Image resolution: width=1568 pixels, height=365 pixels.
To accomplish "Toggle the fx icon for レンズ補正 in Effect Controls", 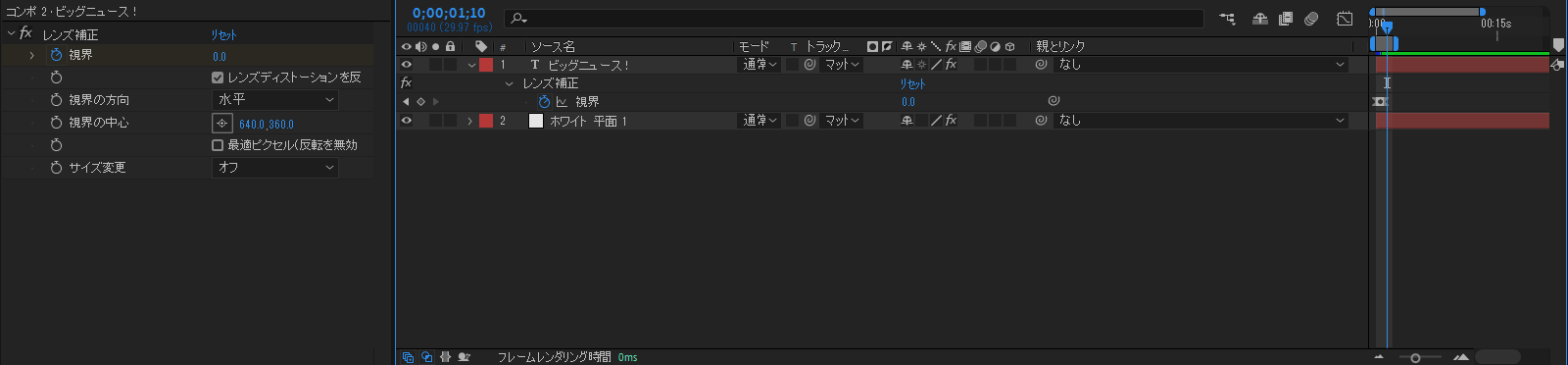I will [25, 33].
